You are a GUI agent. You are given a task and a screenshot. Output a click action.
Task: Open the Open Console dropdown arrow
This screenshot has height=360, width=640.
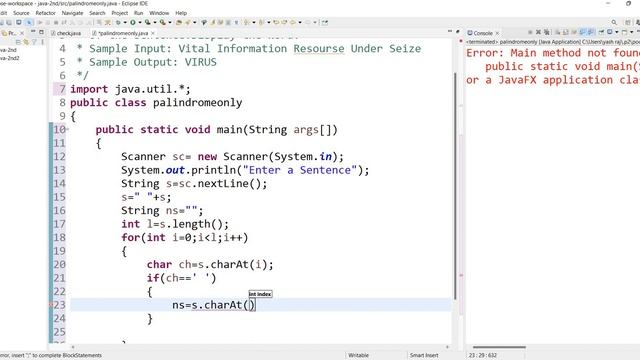(631, 32)
